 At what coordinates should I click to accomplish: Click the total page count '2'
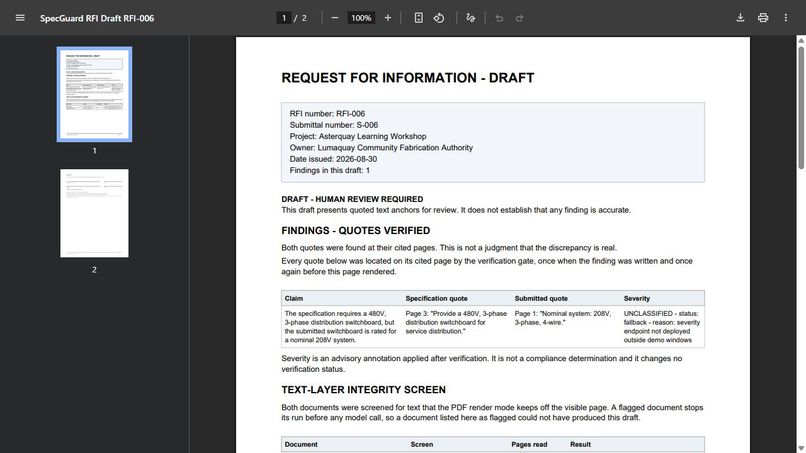[304, 18]
